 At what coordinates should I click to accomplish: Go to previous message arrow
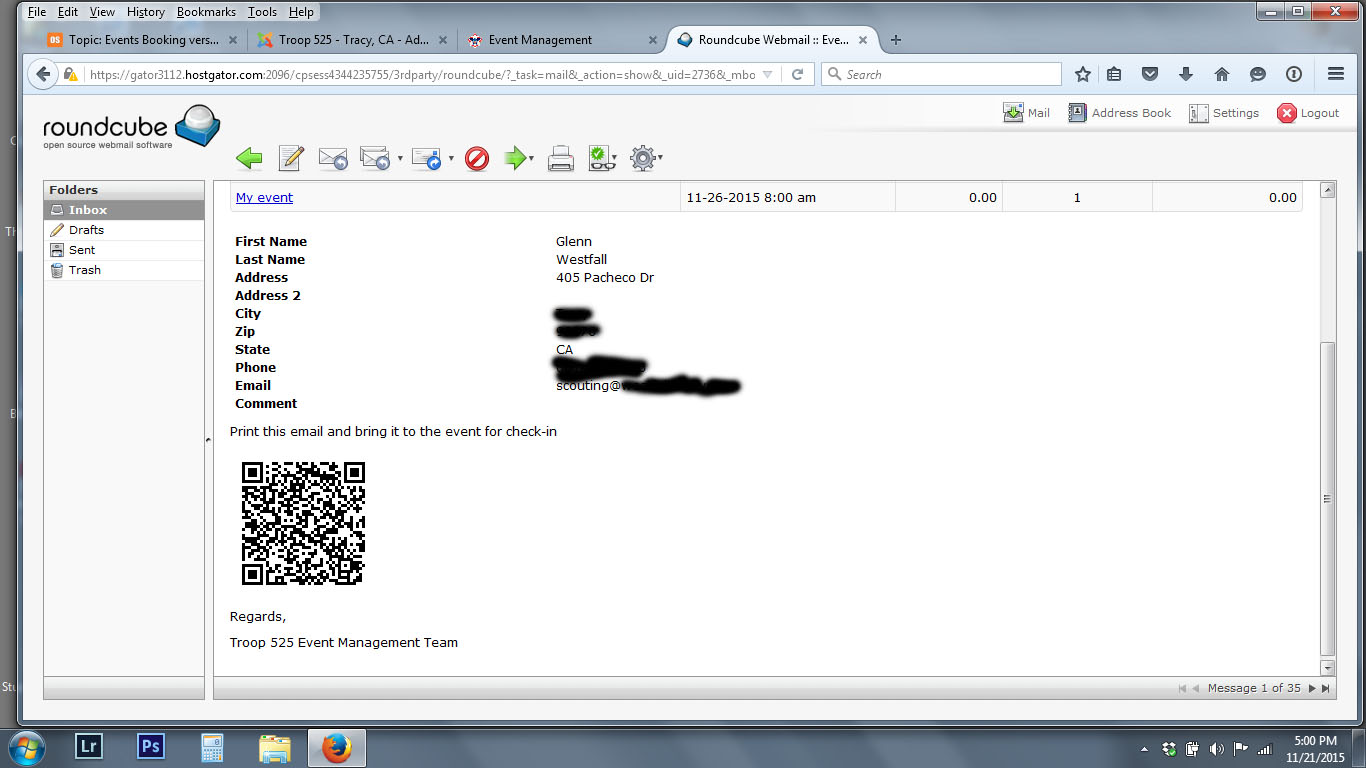[x=1196, y=688]
